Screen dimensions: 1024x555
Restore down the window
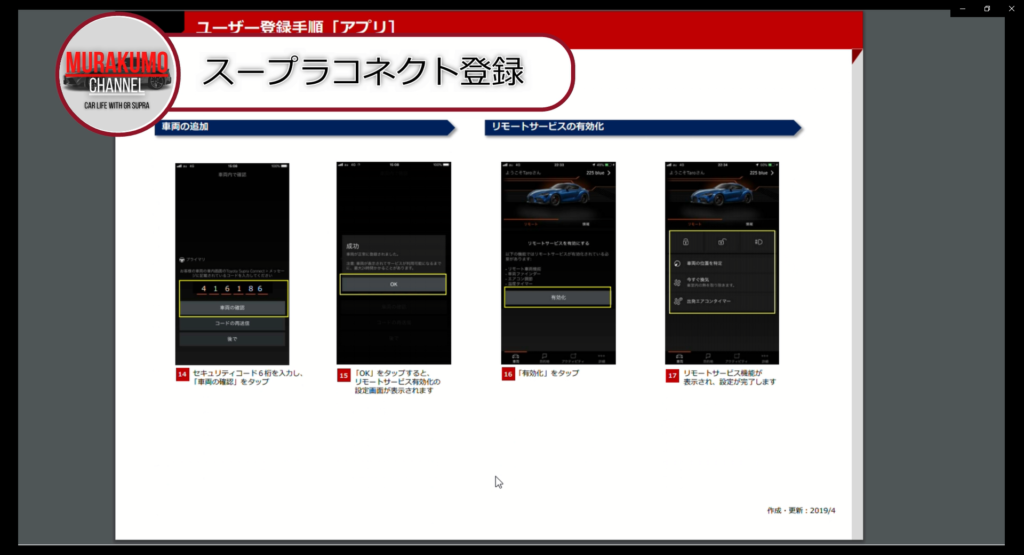click(987, 8)
